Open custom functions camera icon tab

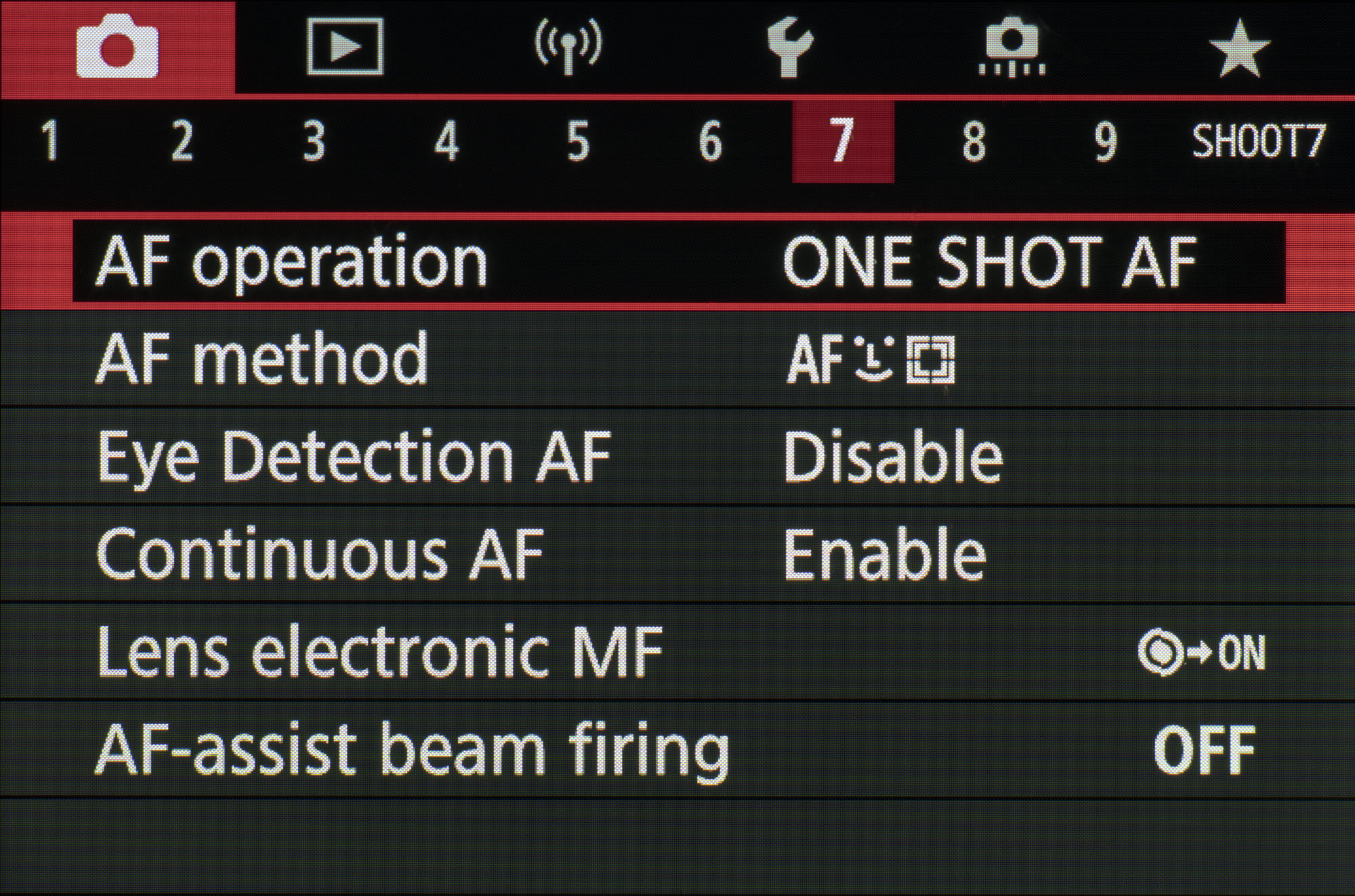(1012, 49)
